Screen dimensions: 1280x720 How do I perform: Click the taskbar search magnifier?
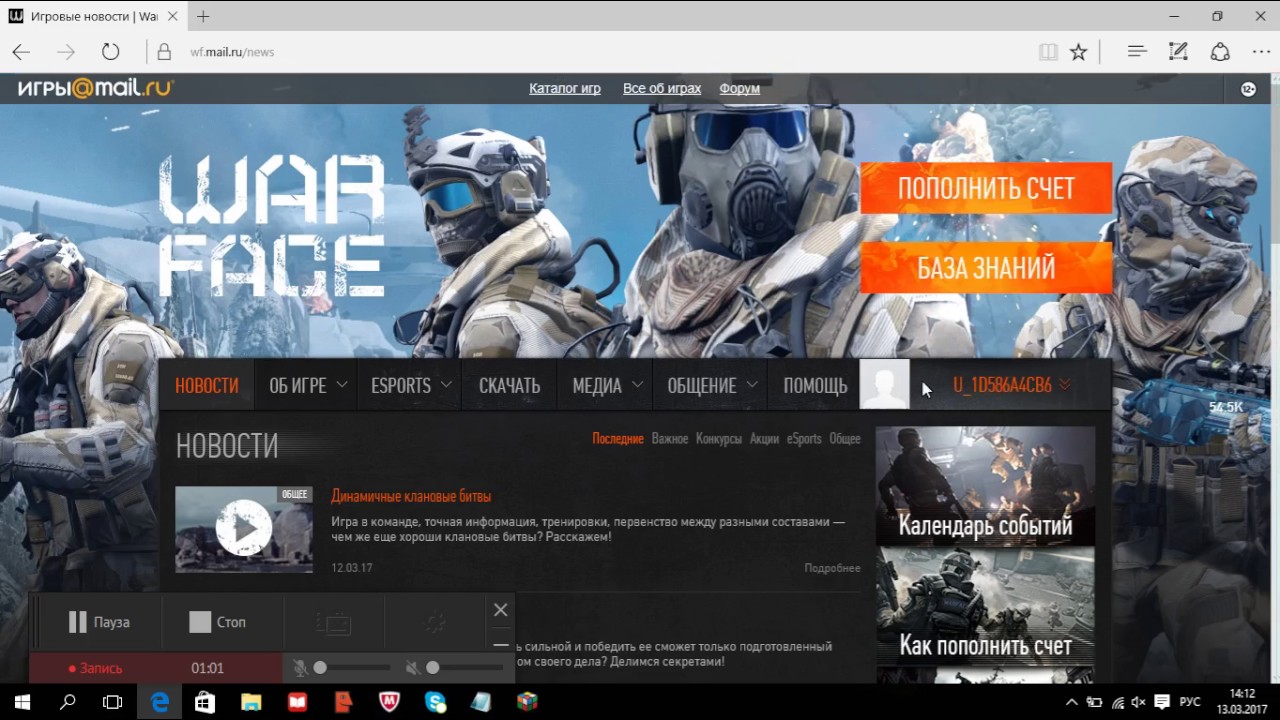point(68,702)
